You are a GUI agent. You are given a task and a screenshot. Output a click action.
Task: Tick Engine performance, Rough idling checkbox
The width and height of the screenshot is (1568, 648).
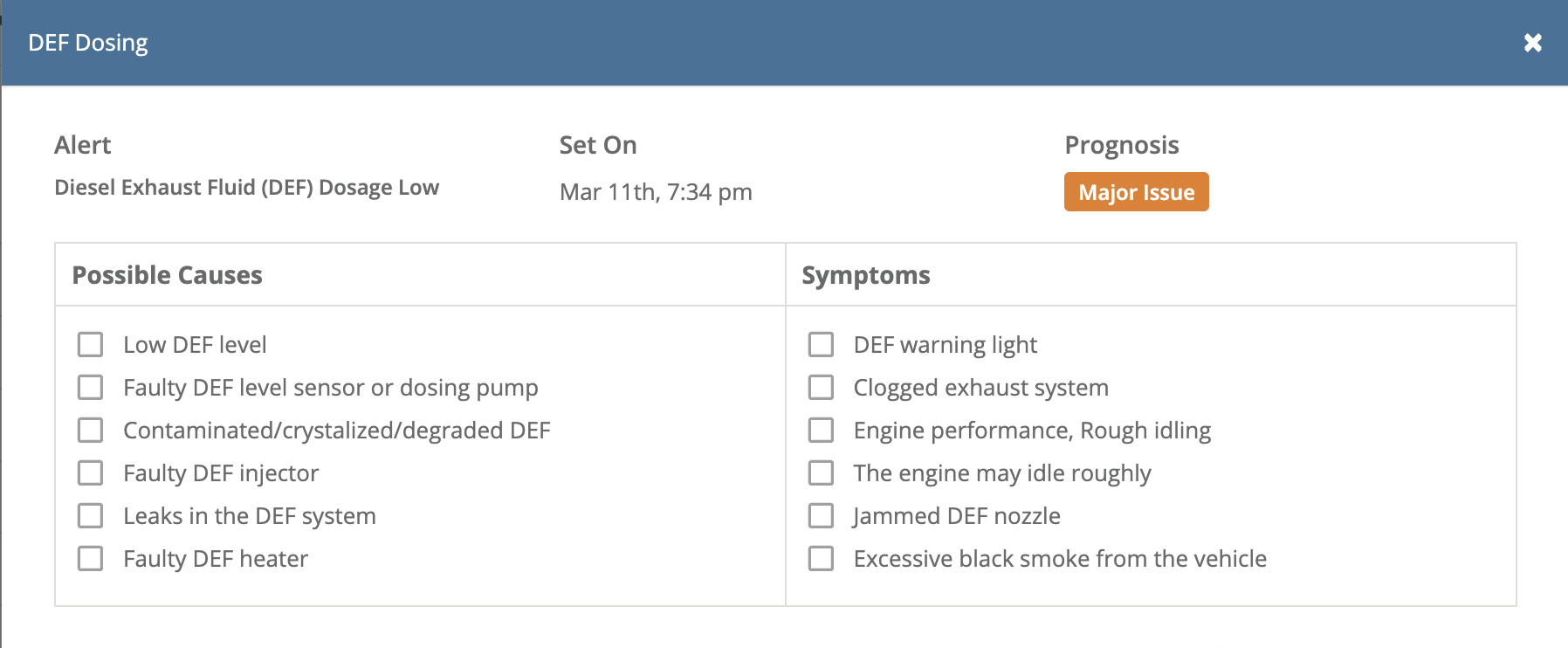(821, 430)
